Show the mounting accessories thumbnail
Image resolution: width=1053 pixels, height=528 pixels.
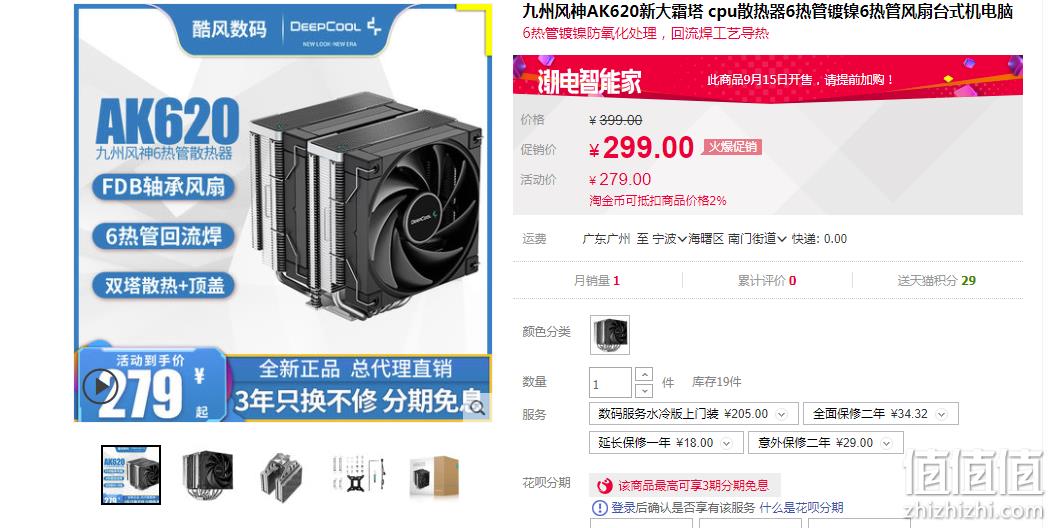pos(359,474)
